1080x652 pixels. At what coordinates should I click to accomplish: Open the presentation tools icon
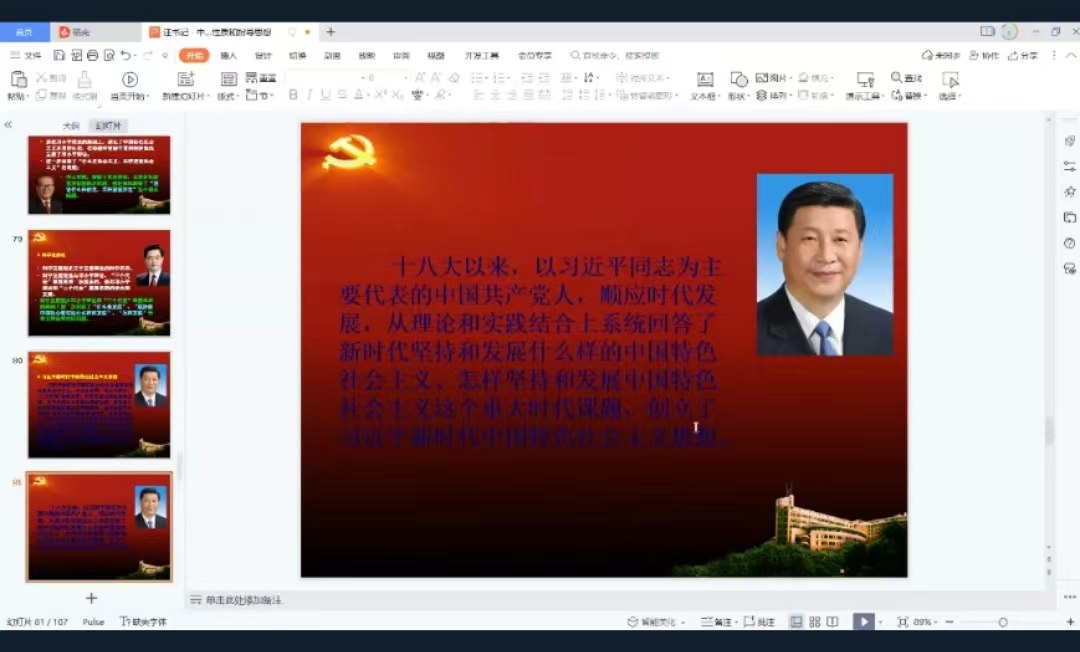point(864,79)
